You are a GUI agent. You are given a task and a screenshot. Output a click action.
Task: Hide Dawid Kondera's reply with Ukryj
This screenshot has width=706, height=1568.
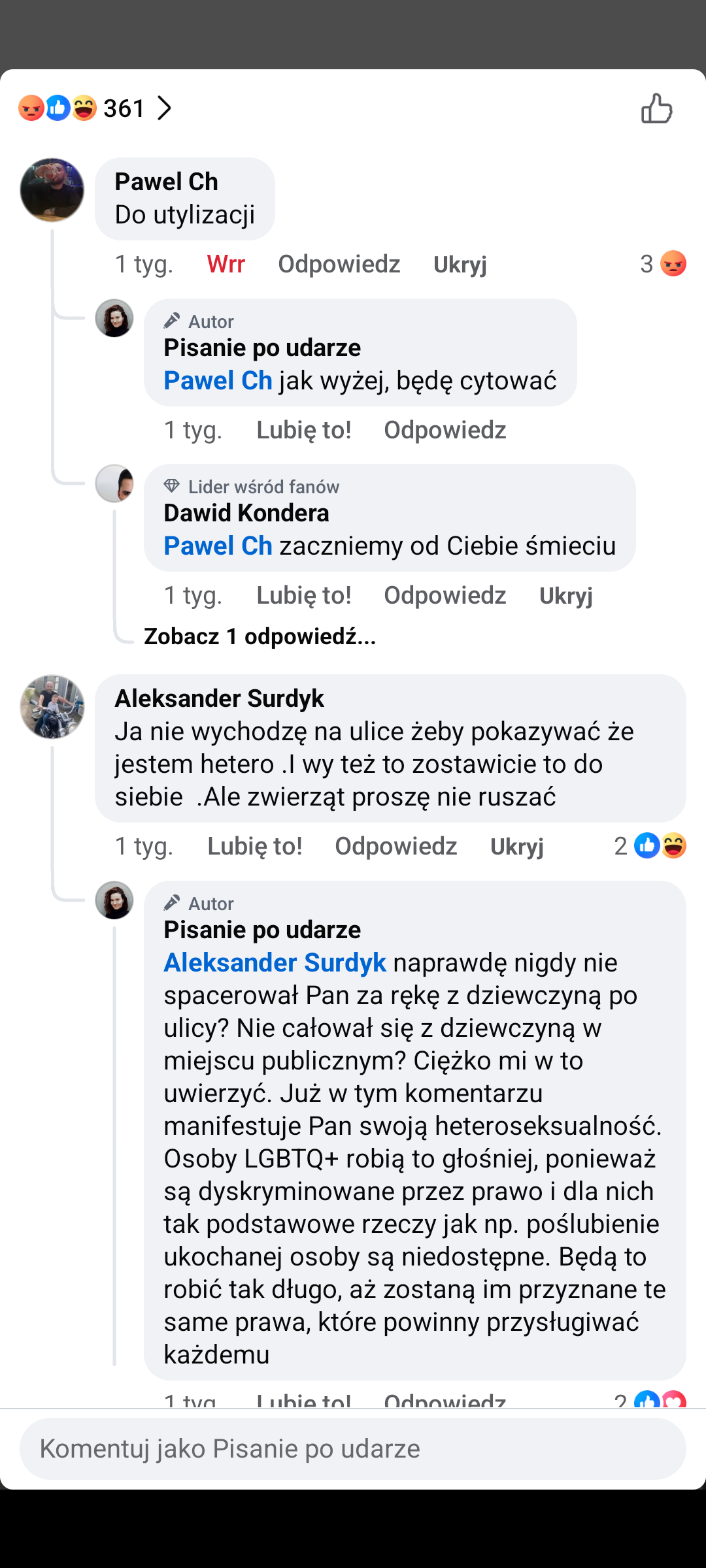(x=565, y=595)
